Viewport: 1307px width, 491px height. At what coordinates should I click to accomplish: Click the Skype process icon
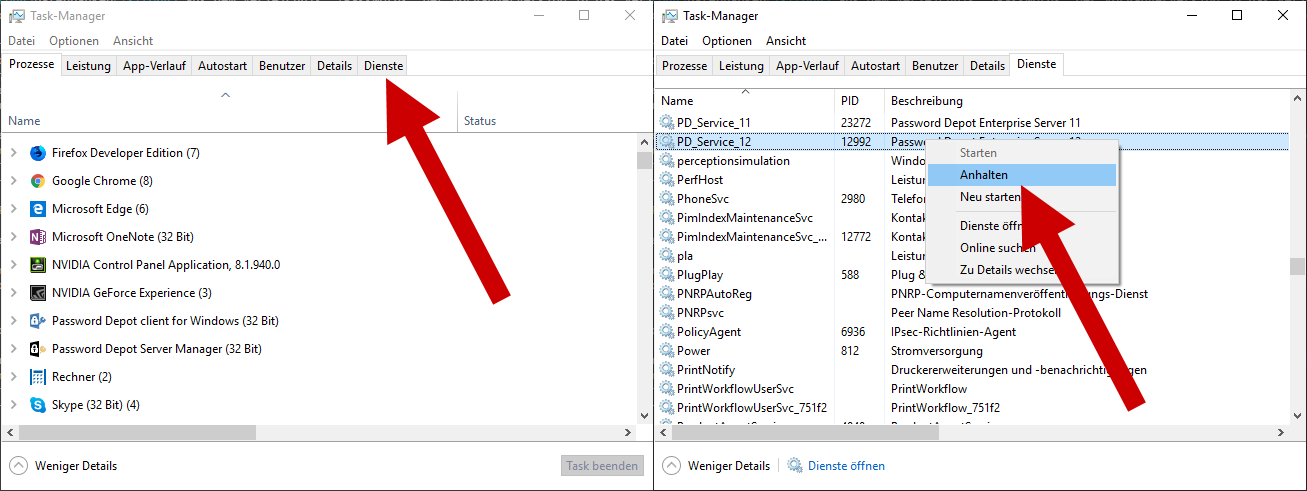point(38,405)
